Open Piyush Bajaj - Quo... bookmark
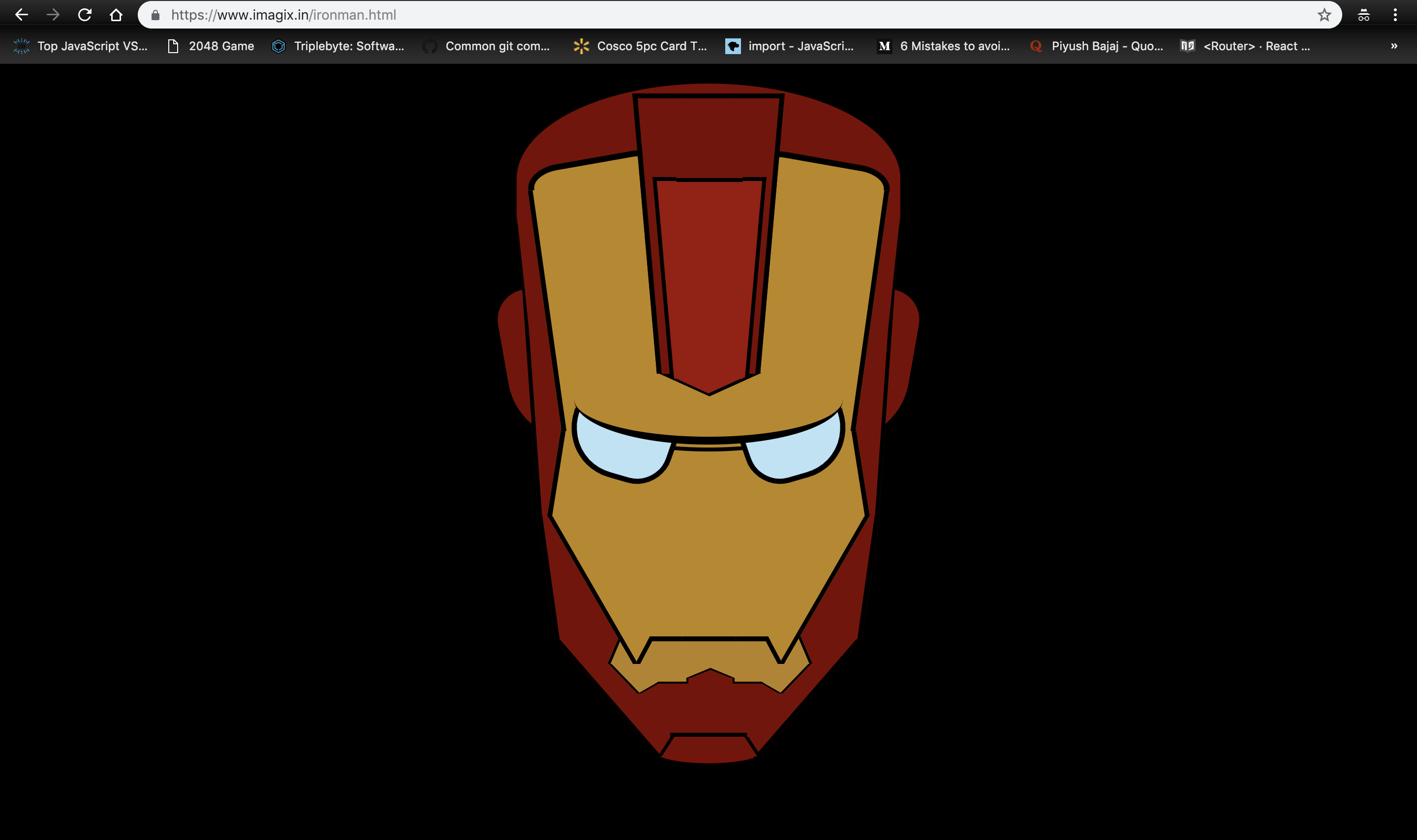This screenshot has width=1417, height=840. [x=1096, y=46]
